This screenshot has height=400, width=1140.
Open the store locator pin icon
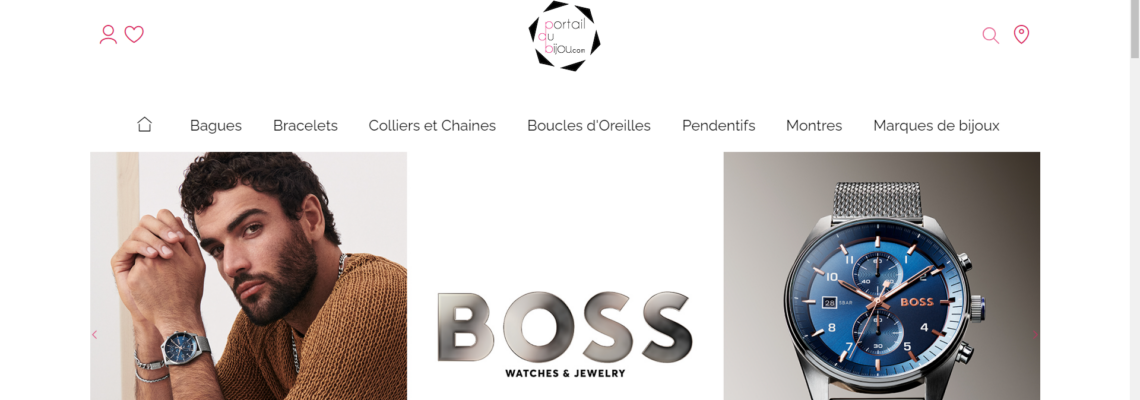point(1021,34)
